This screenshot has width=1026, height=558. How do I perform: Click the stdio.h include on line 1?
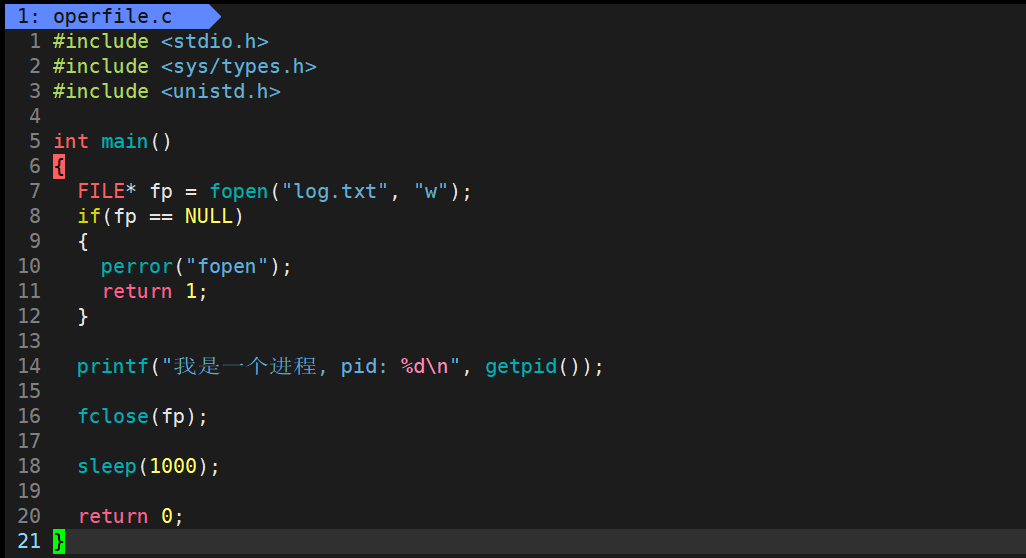coord(215,41)
